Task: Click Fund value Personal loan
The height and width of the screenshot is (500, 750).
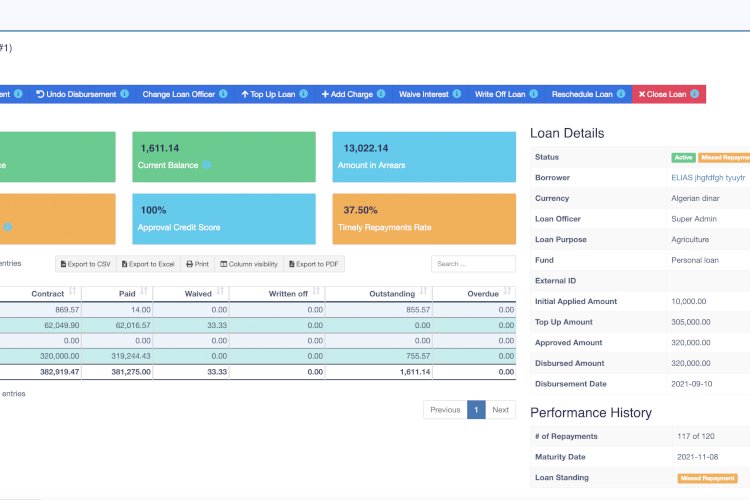Action: [x=695, y=260]
